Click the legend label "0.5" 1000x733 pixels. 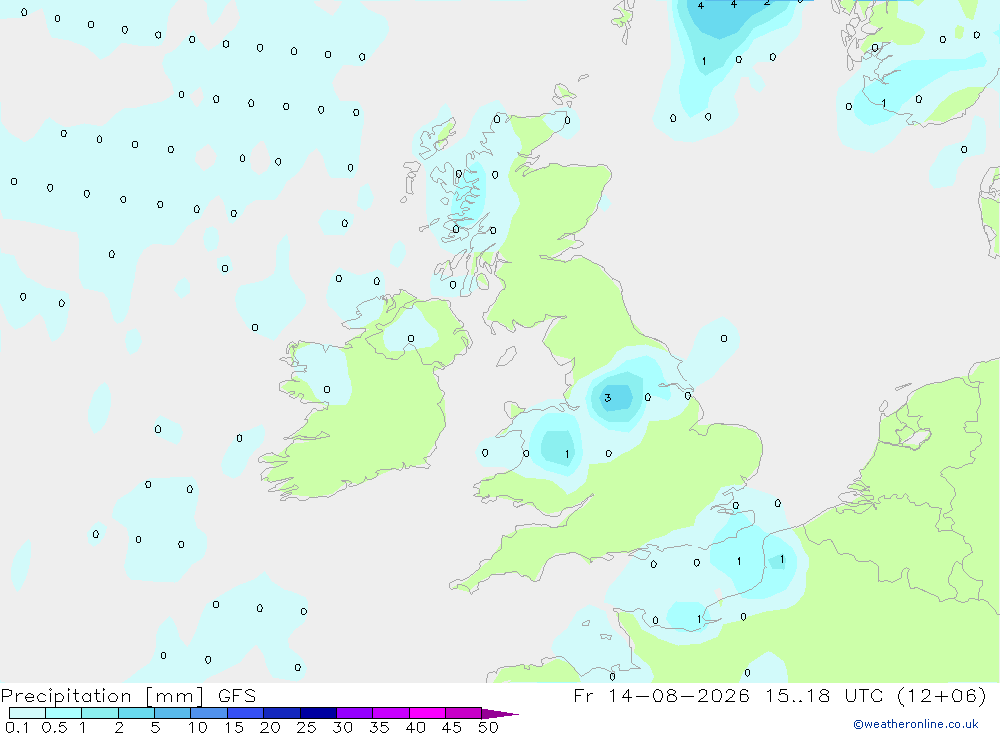click(x=54, y=727)
